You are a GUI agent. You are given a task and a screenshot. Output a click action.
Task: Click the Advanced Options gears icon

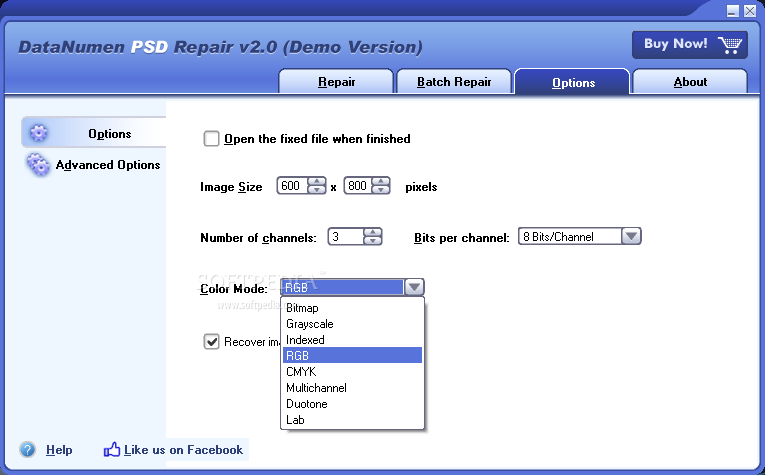click(38, 164)
